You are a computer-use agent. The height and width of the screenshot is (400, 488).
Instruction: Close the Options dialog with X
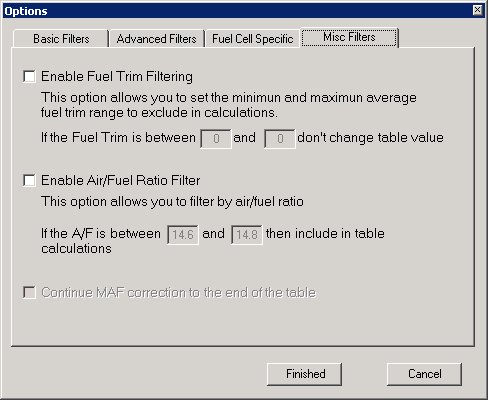477,10
